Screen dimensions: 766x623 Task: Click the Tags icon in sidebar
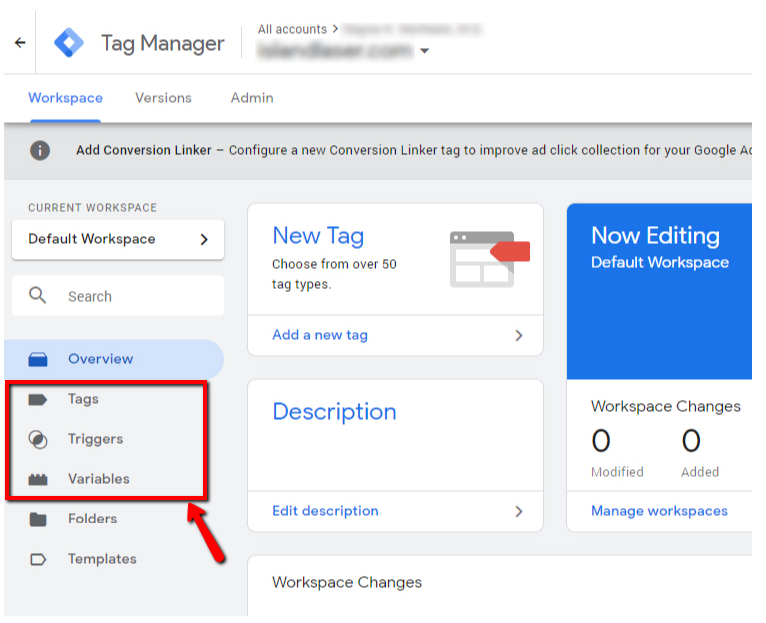pyautogui.click(x=38, y=399)
